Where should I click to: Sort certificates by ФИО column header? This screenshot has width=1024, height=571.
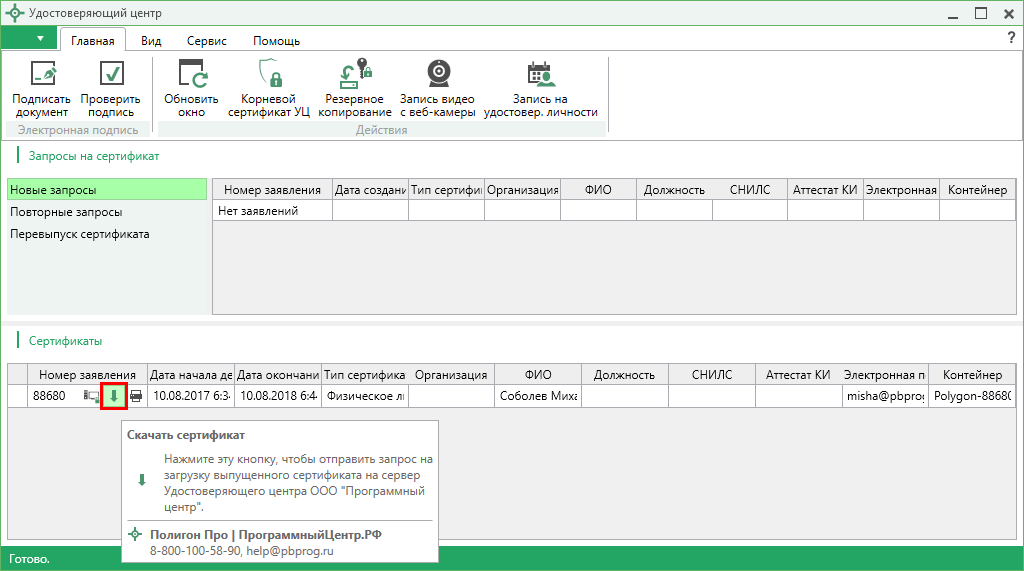coord(538,375)
